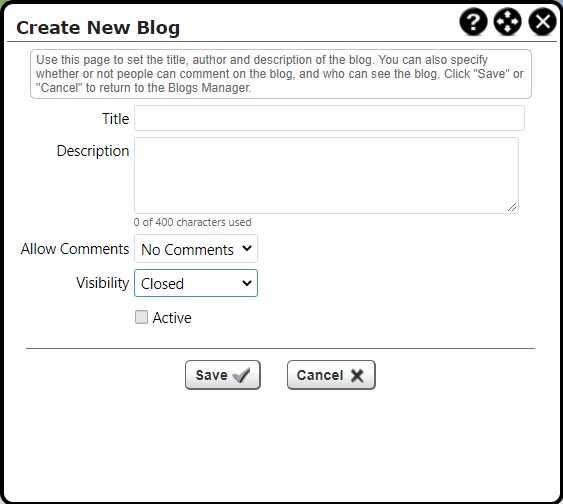Click the four-arrow move dialog icon
The width and height of the screenshot is (563, 504).
pos(508,22)
